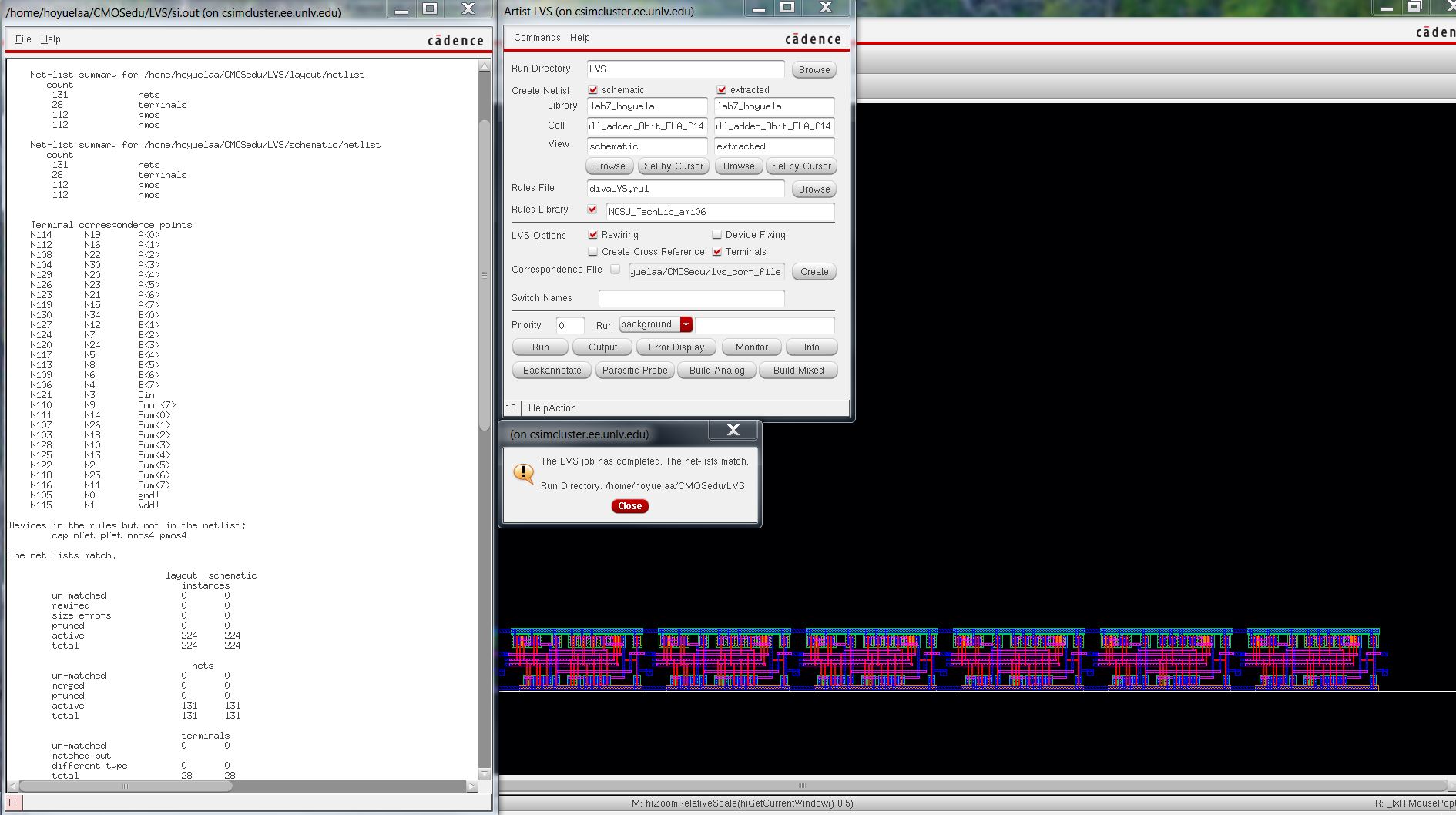Open Help menu in Artist LVS window

click(x=580, y=38)
